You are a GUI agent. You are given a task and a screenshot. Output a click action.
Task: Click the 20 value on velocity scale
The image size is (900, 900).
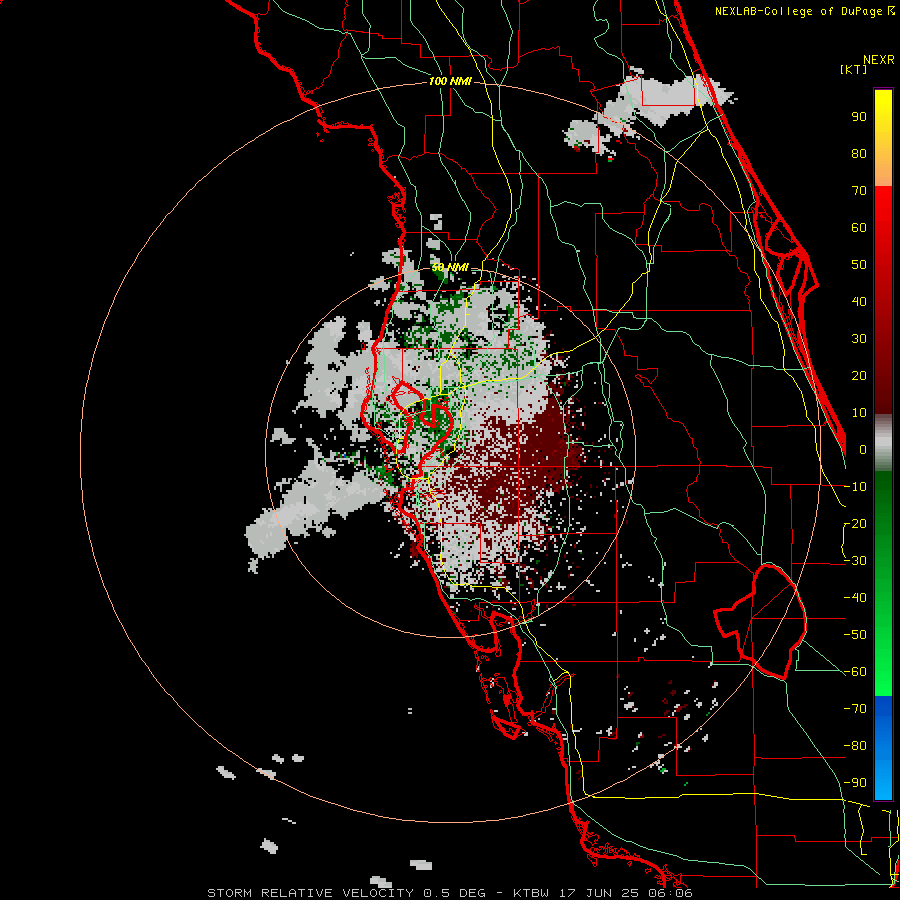(859, 375)
